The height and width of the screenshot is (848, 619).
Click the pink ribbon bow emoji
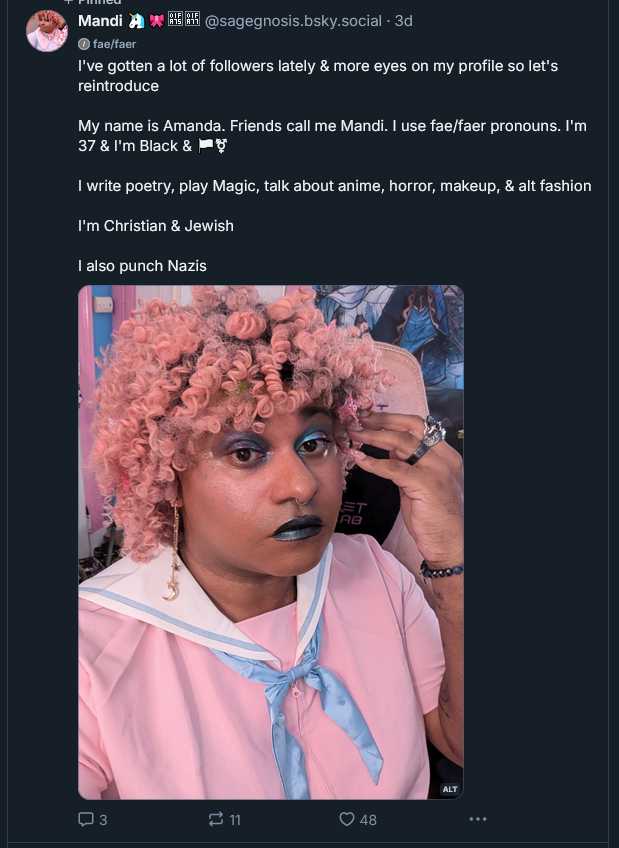(157, 21)
